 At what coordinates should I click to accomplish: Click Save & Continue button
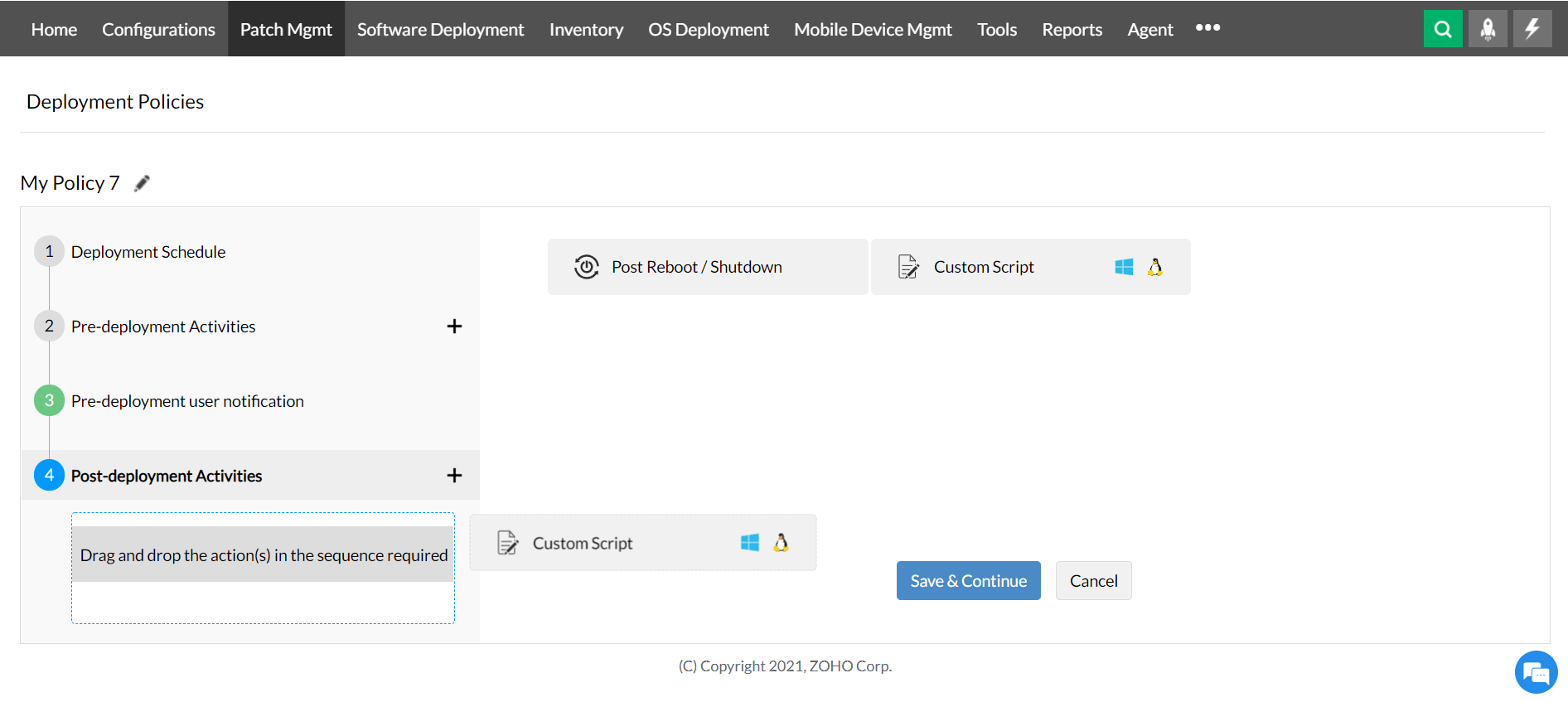coord(968,581)
